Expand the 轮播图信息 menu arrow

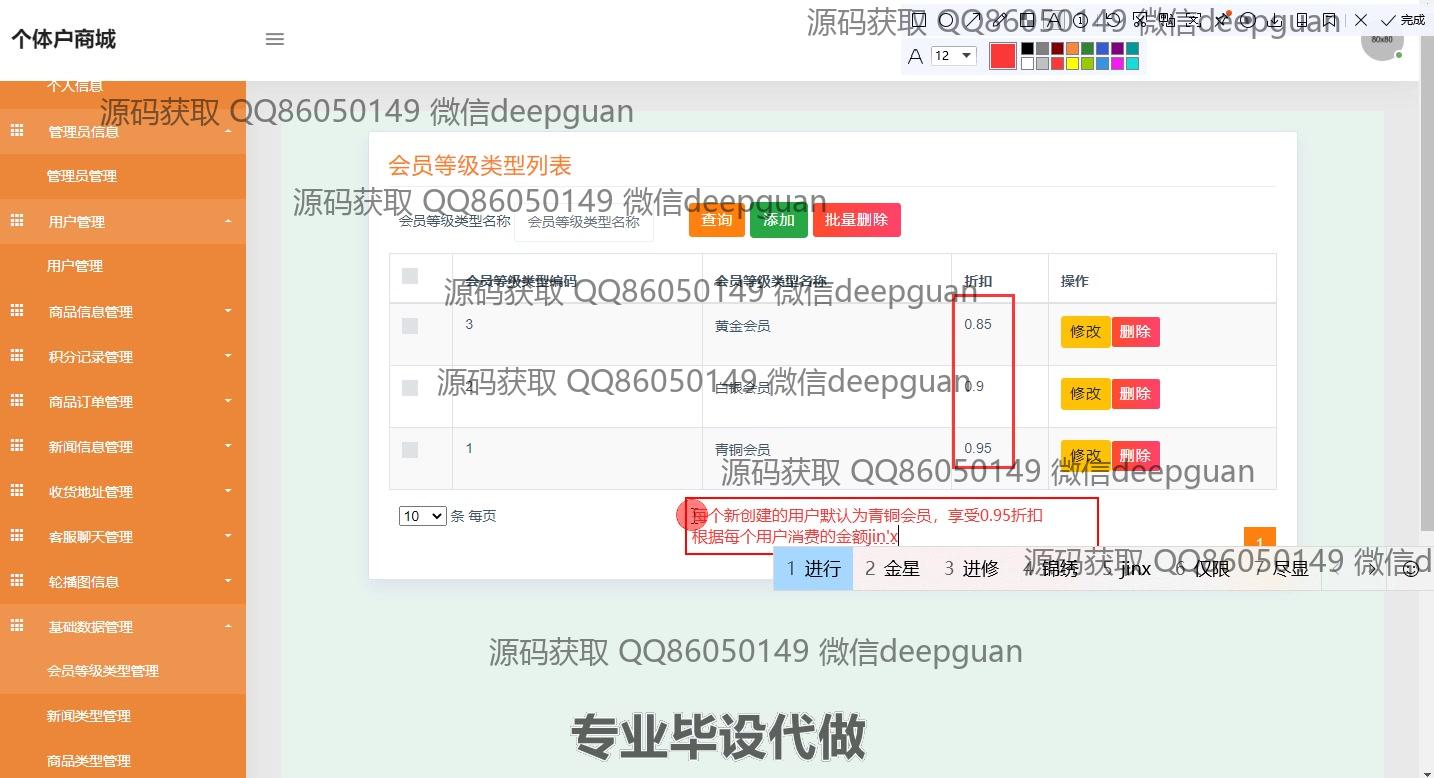pyautogui.click(x=228, y=581)
